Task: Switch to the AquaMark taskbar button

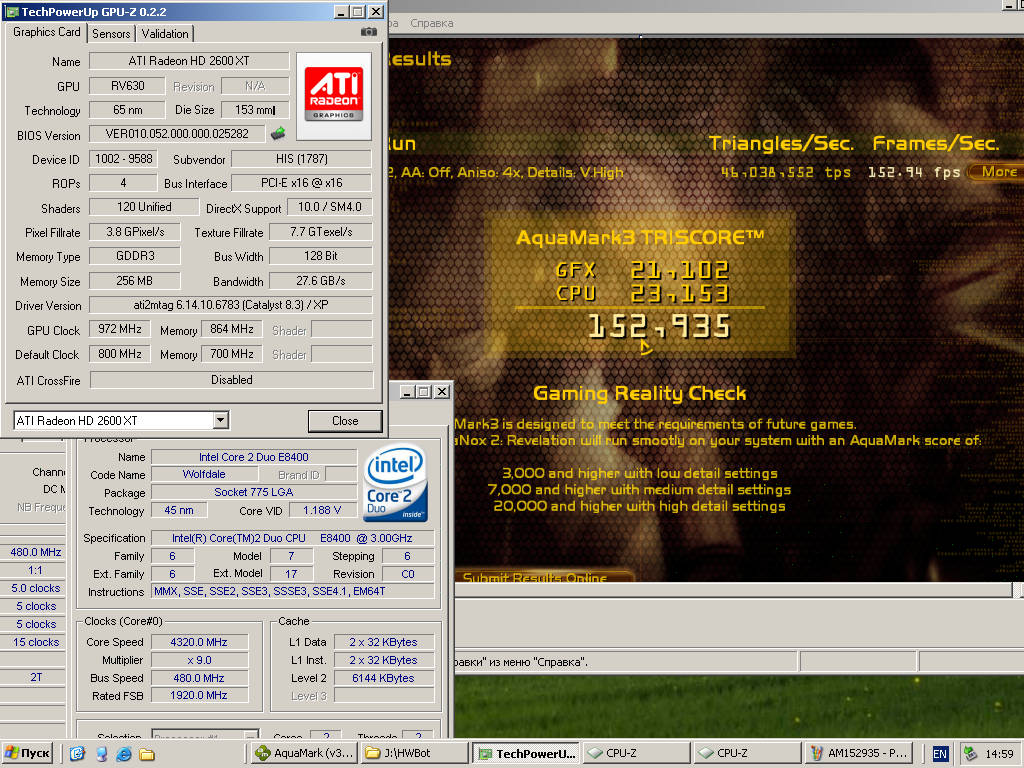Action: tap(305, 753)
